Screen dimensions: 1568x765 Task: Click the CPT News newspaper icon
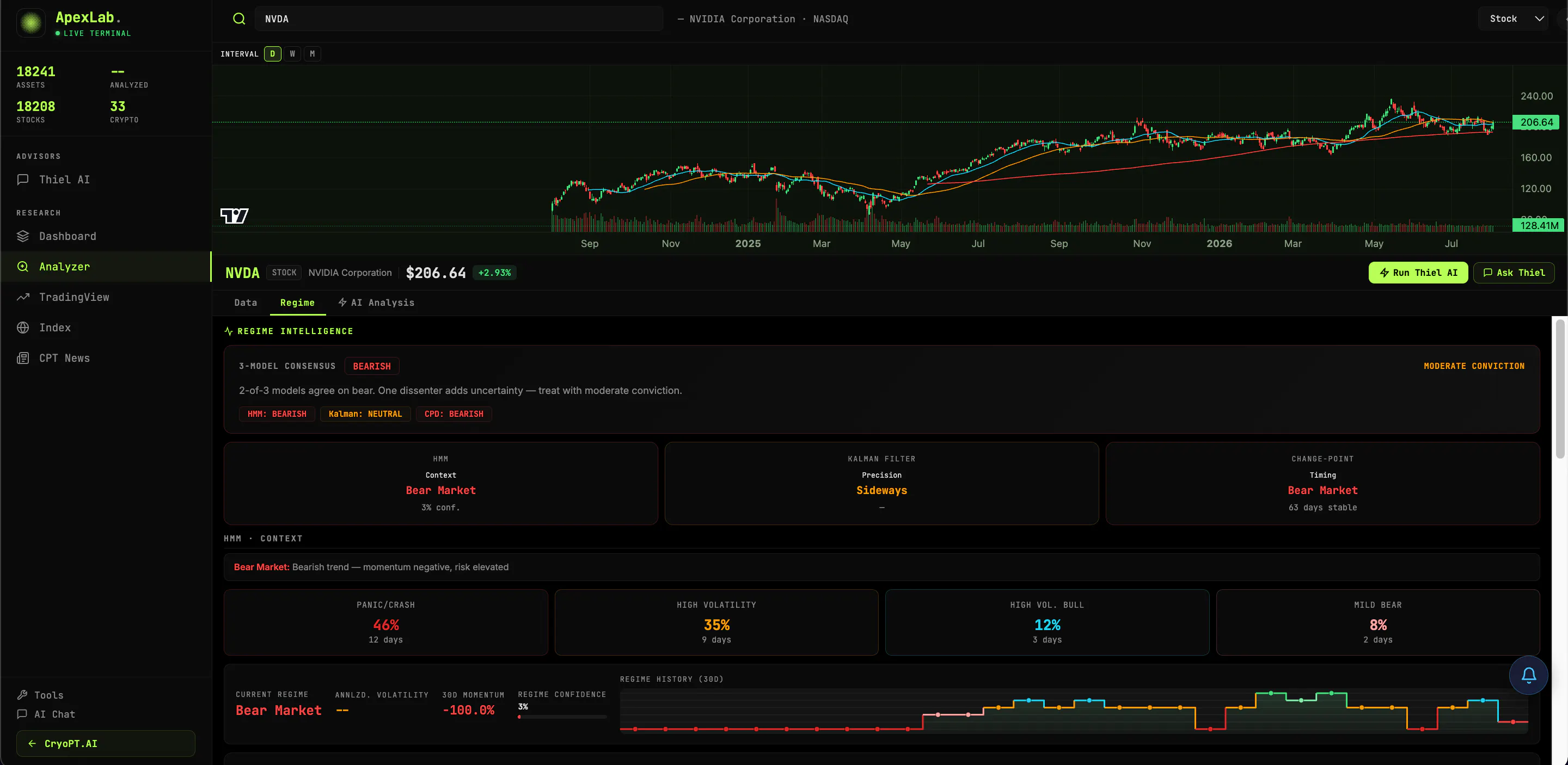point(23,358)
